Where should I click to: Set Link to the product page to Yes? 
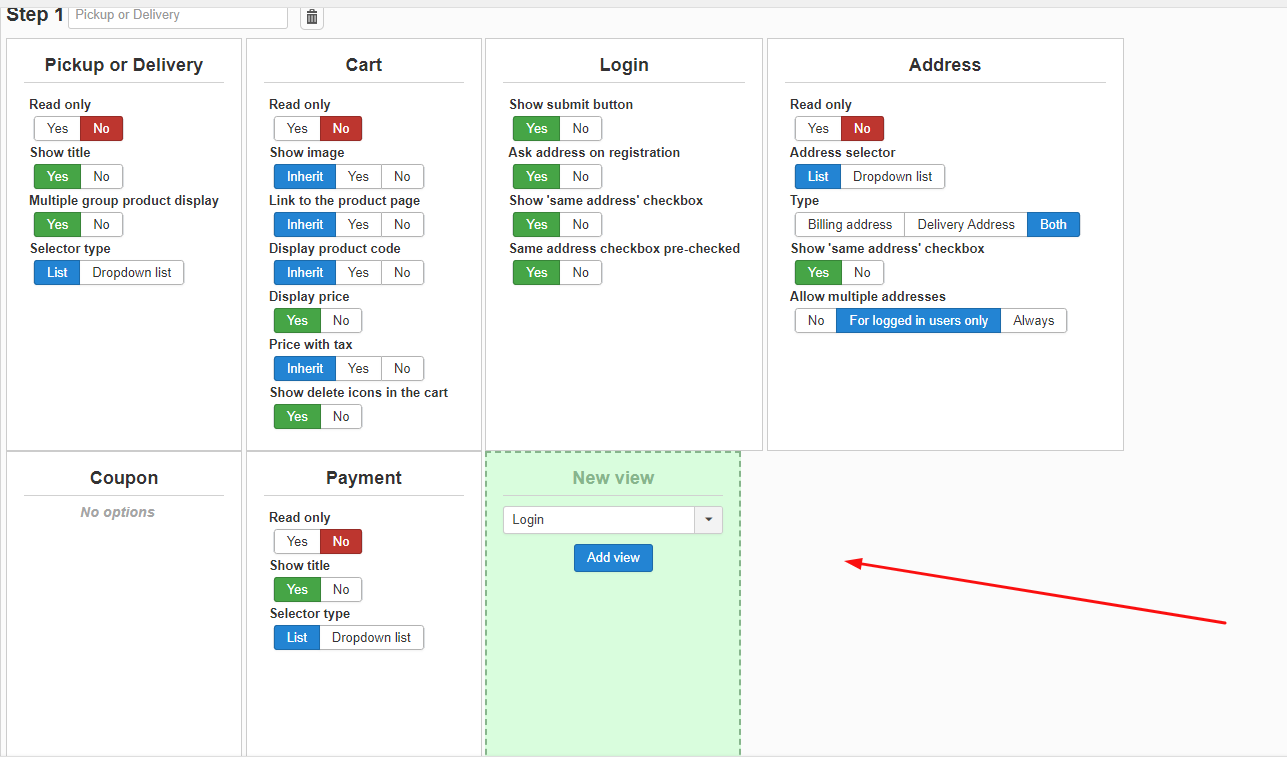click(359, 224)
